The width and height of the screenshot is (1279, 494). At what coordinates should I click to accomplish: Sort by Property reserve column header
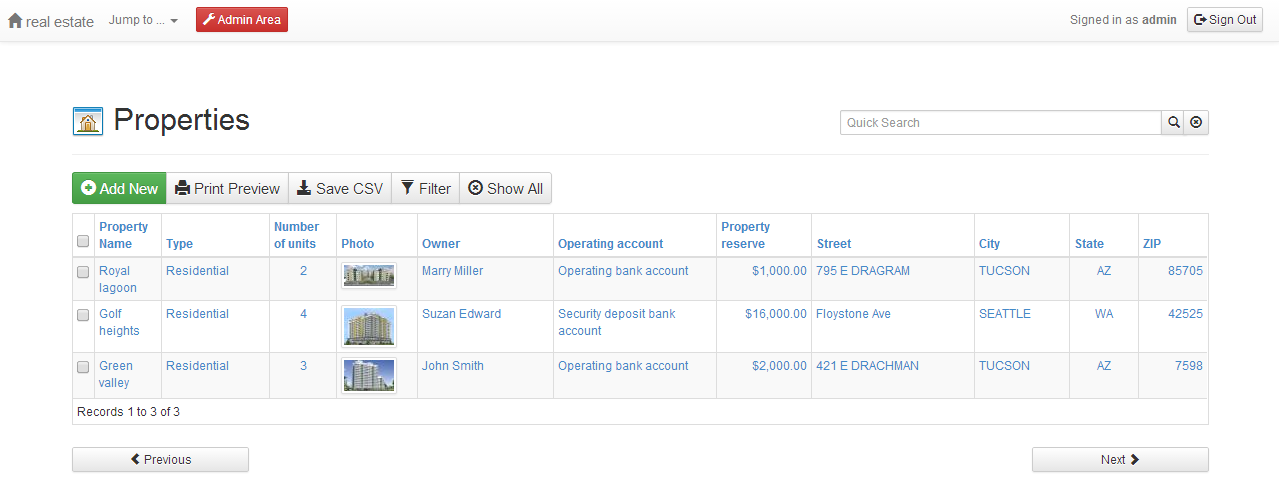(x=745, y=235)
